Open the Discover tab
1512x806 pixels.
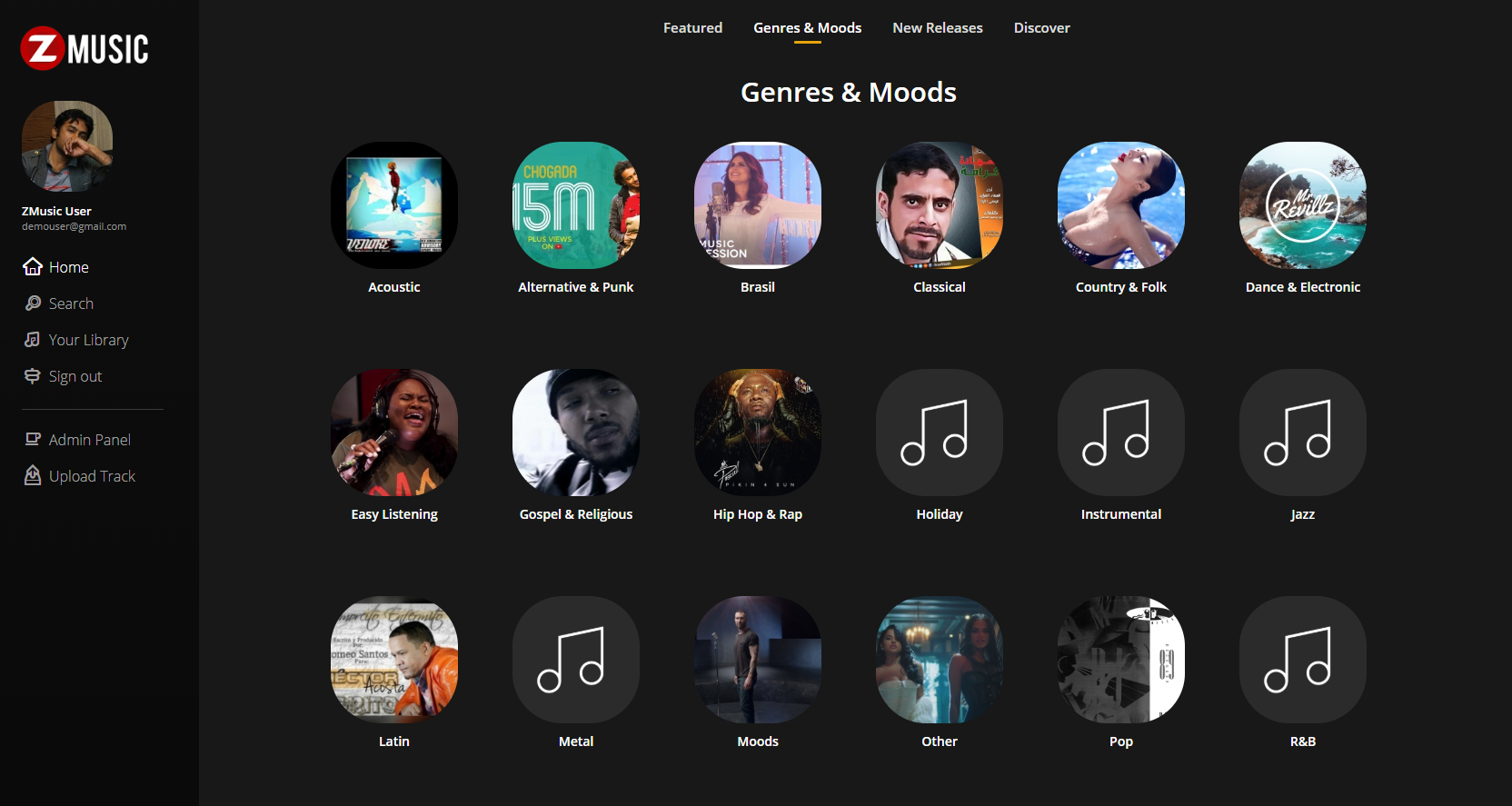[1042, 28]
